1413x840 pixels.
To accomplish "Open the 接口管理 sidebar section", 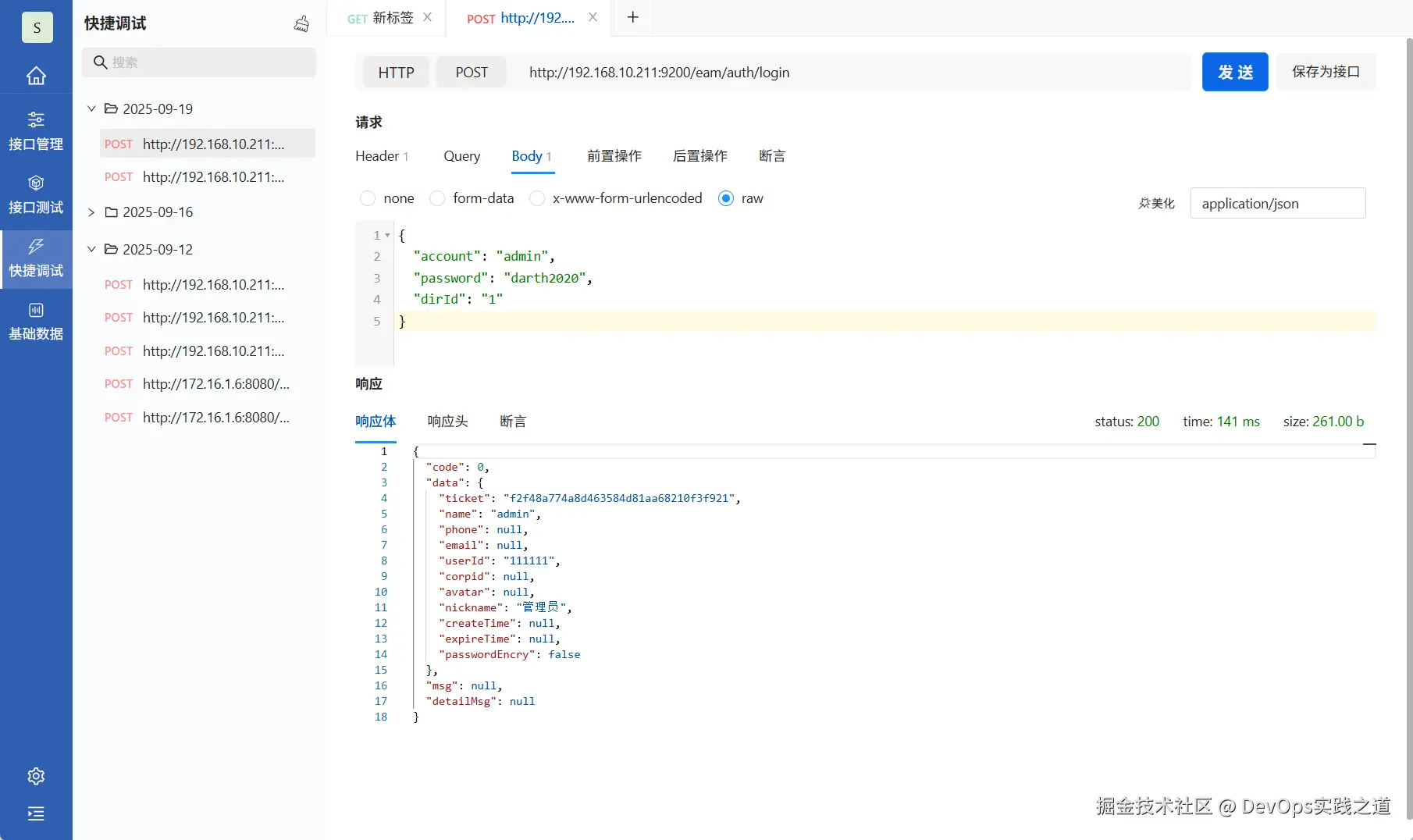I will [x=36, y=130].
